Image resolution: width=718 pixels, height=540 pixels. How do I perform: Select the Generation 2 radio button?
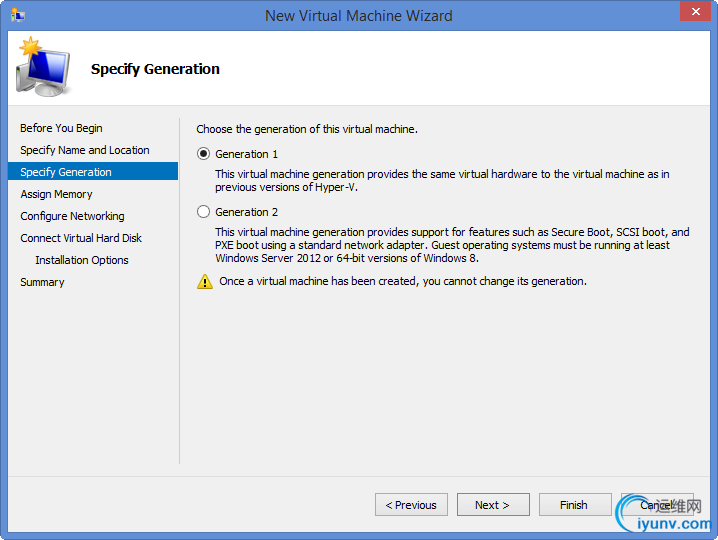pyautogui.click(x=203, y=212)
